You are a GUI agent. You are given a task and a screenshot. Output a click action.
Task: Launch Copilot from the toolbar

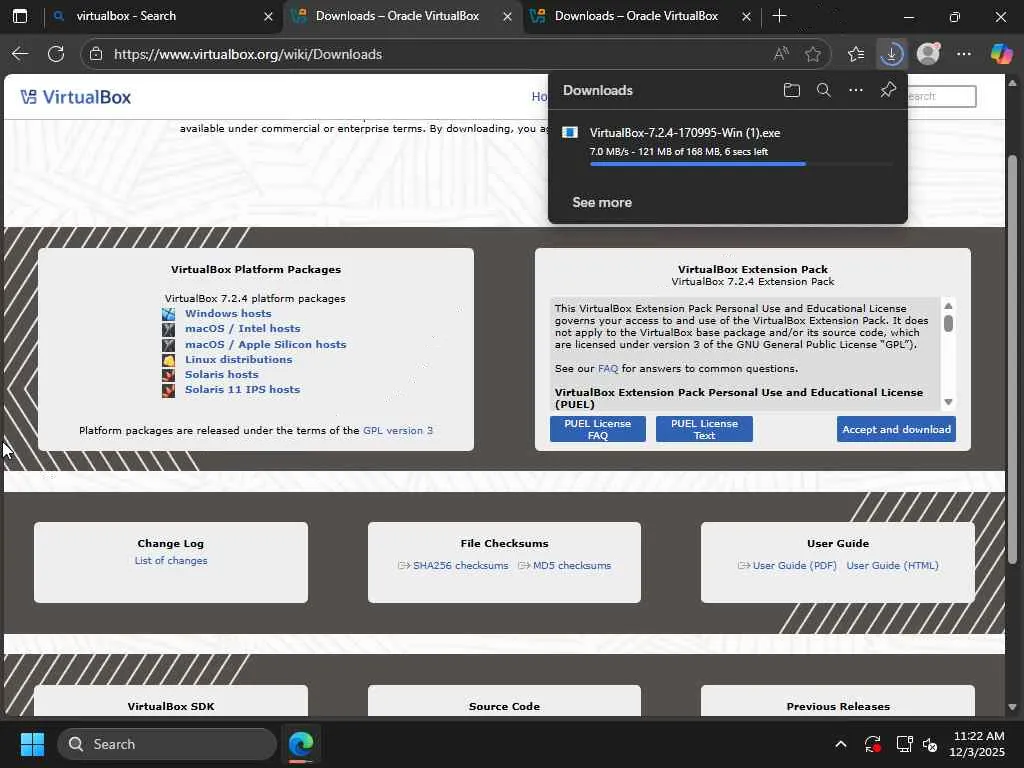point(1001,54)
